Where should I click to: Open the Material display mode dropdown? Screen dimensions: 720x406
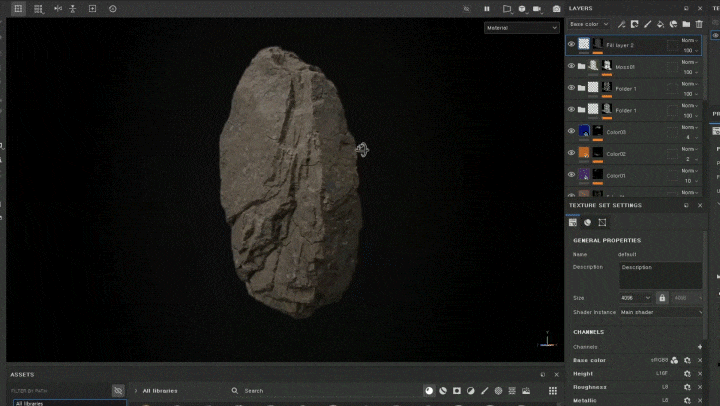tap(522, 28)
